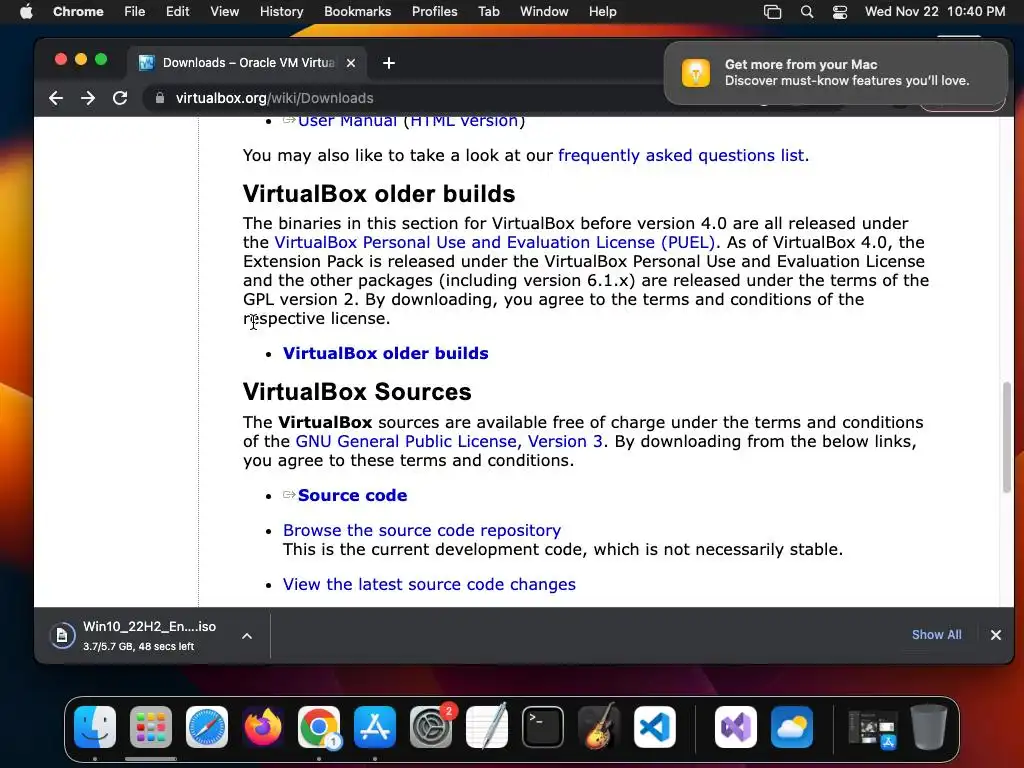Open the History menu
1024x768 pixels.
tap(281, 12)
